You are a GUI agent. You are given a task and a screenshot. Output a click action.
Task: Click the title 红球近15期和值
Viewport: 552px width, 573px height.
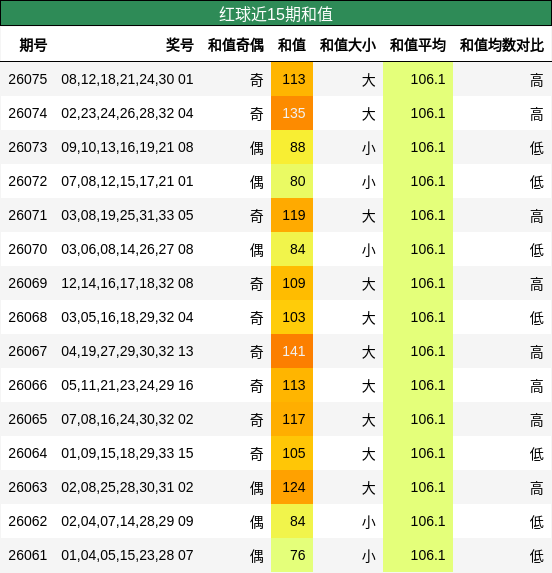coord(276,14)
